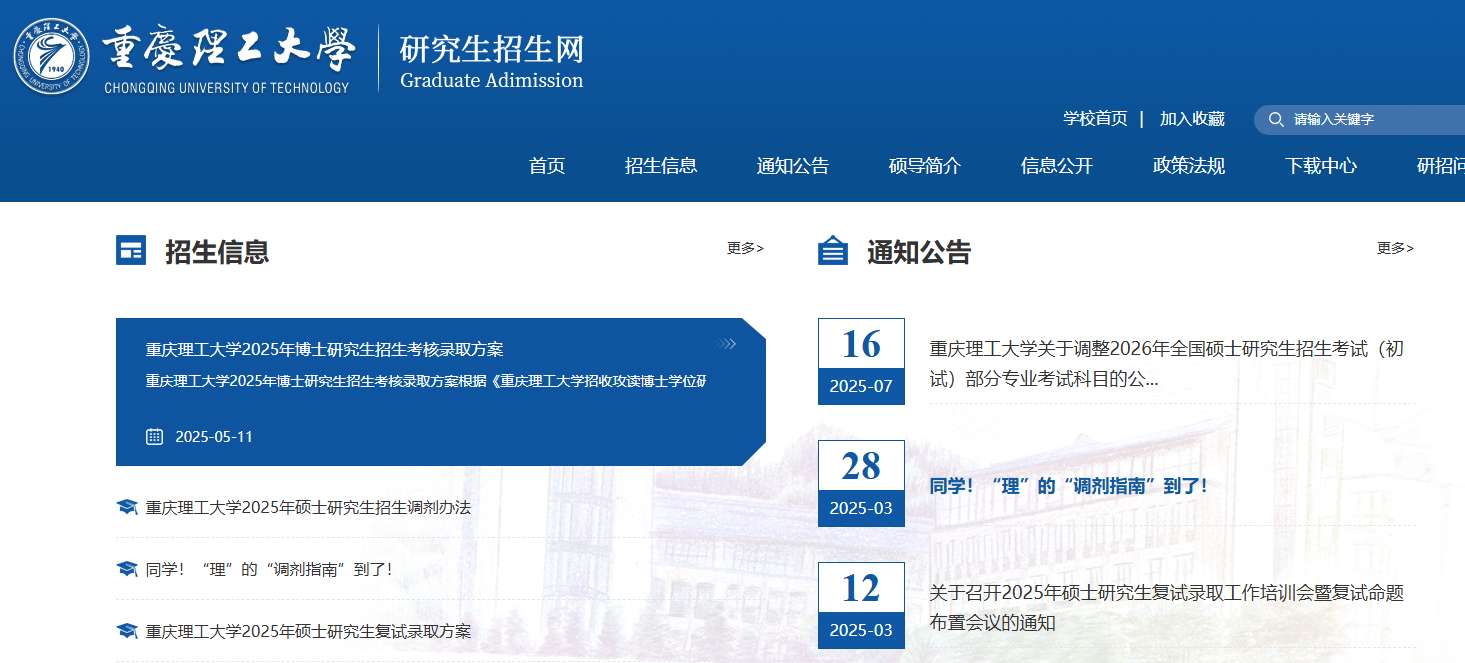This screenshot has height=663, width=1465.
Task: Focus the 请输入关键字 search field
Action: pyautogui.click(x=1370, y=120)
